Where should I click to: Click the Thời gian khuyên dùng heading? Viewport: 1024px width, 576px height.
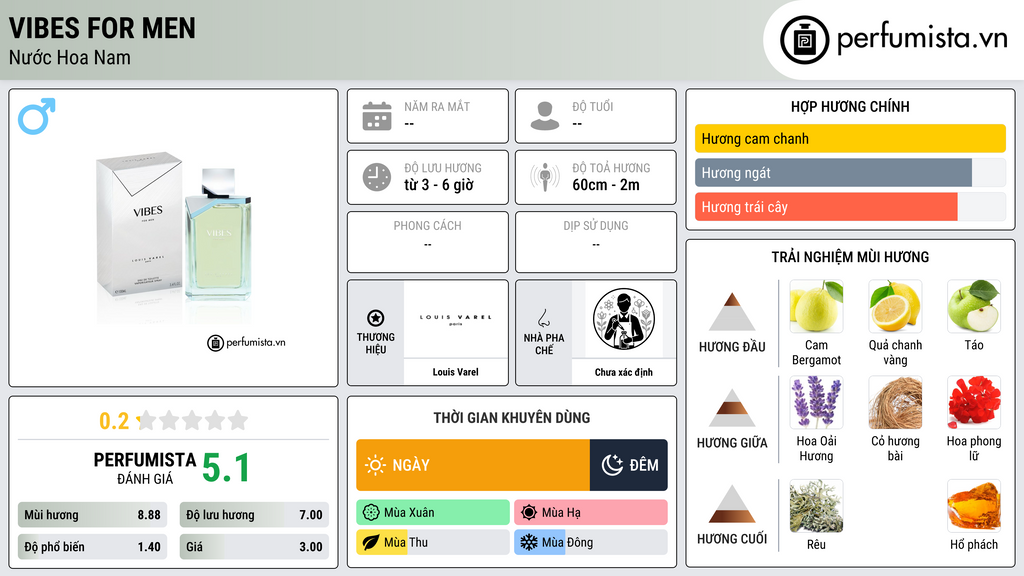pos(512,417)
